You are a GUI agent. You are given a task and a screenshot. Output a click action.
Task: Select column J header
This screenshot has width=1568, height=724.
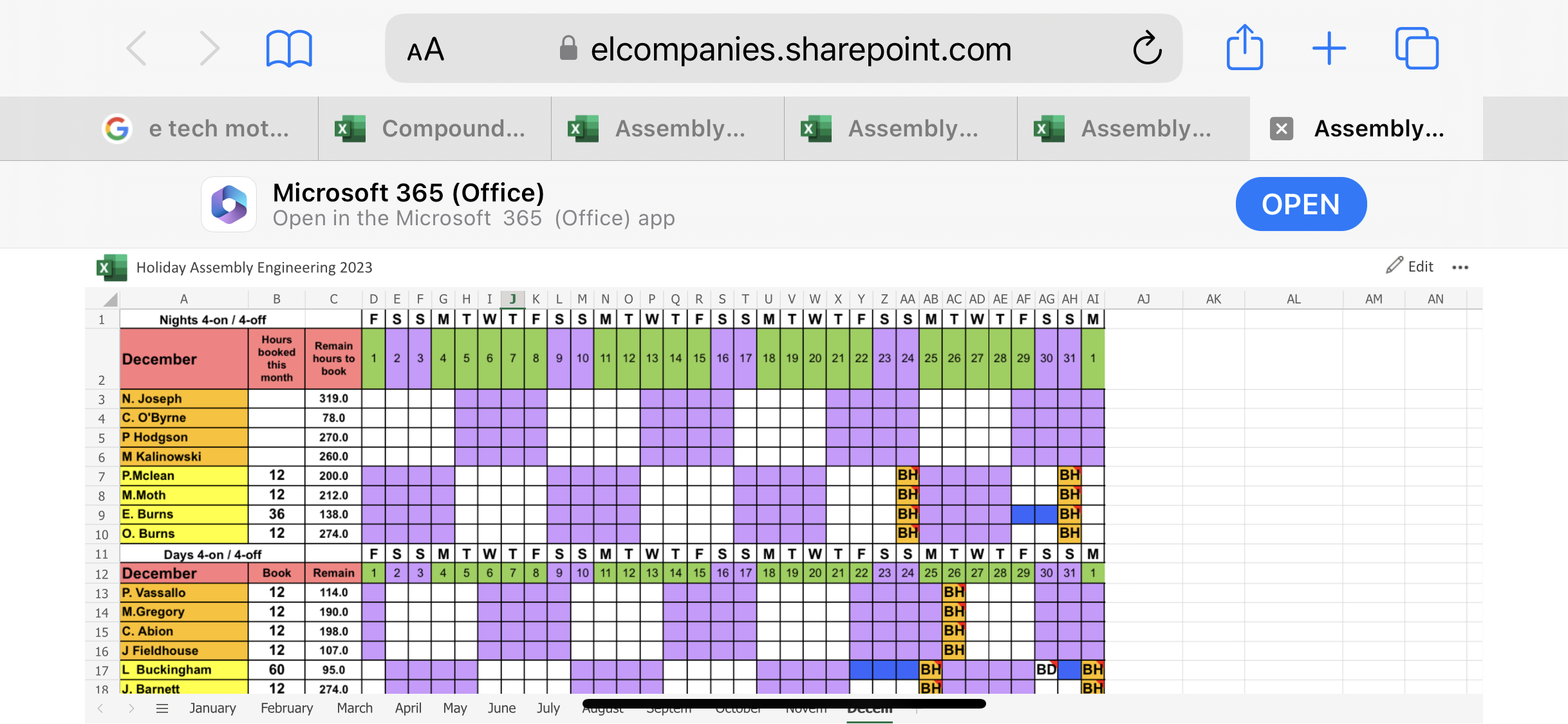(x=512, y=299)
